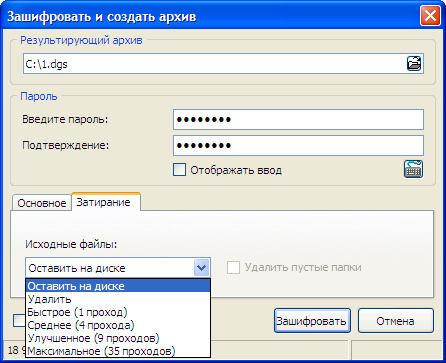Switch to the Основное tab
This screenshot has width=446, height=363.
42,203
